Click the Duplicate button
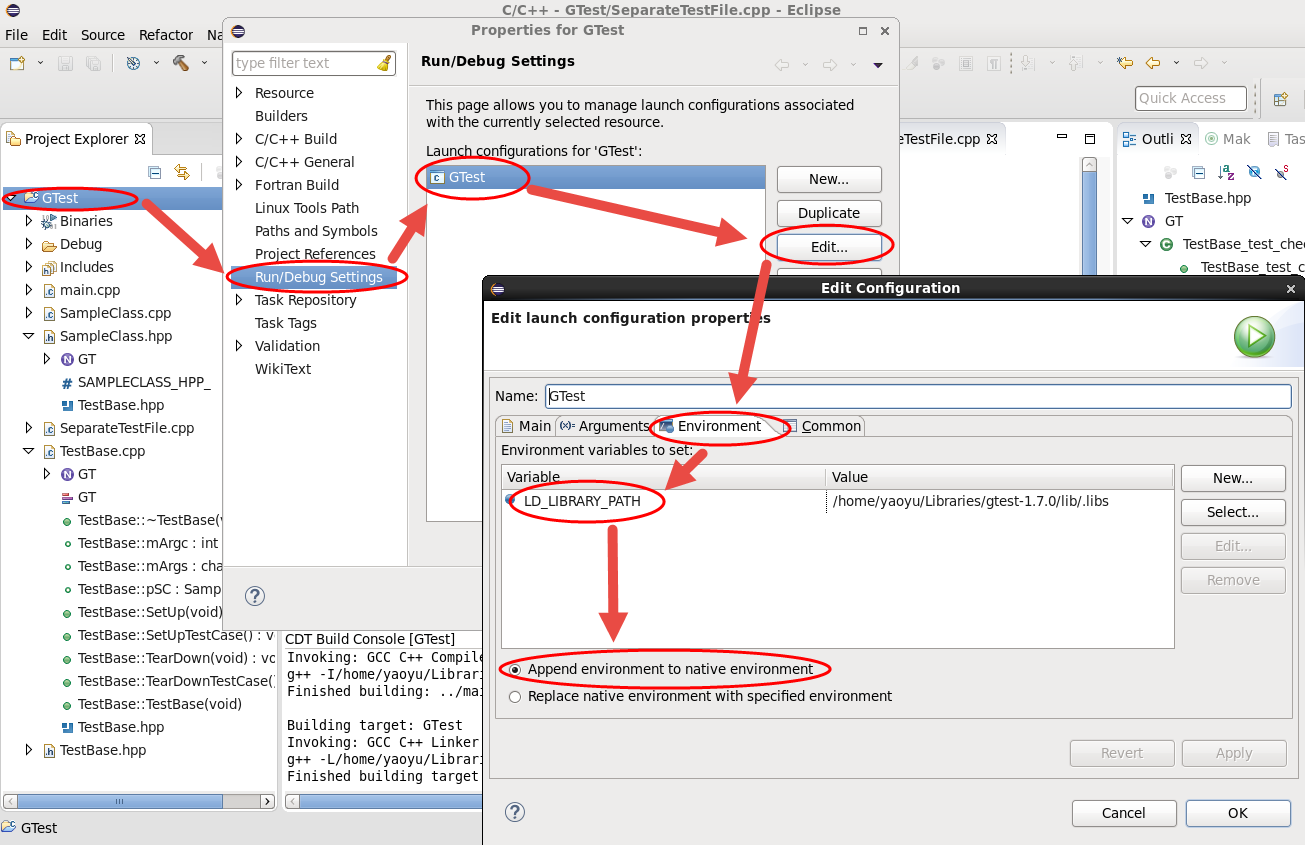This screenshot has height=845, width=1305. [x=829, y=213]
